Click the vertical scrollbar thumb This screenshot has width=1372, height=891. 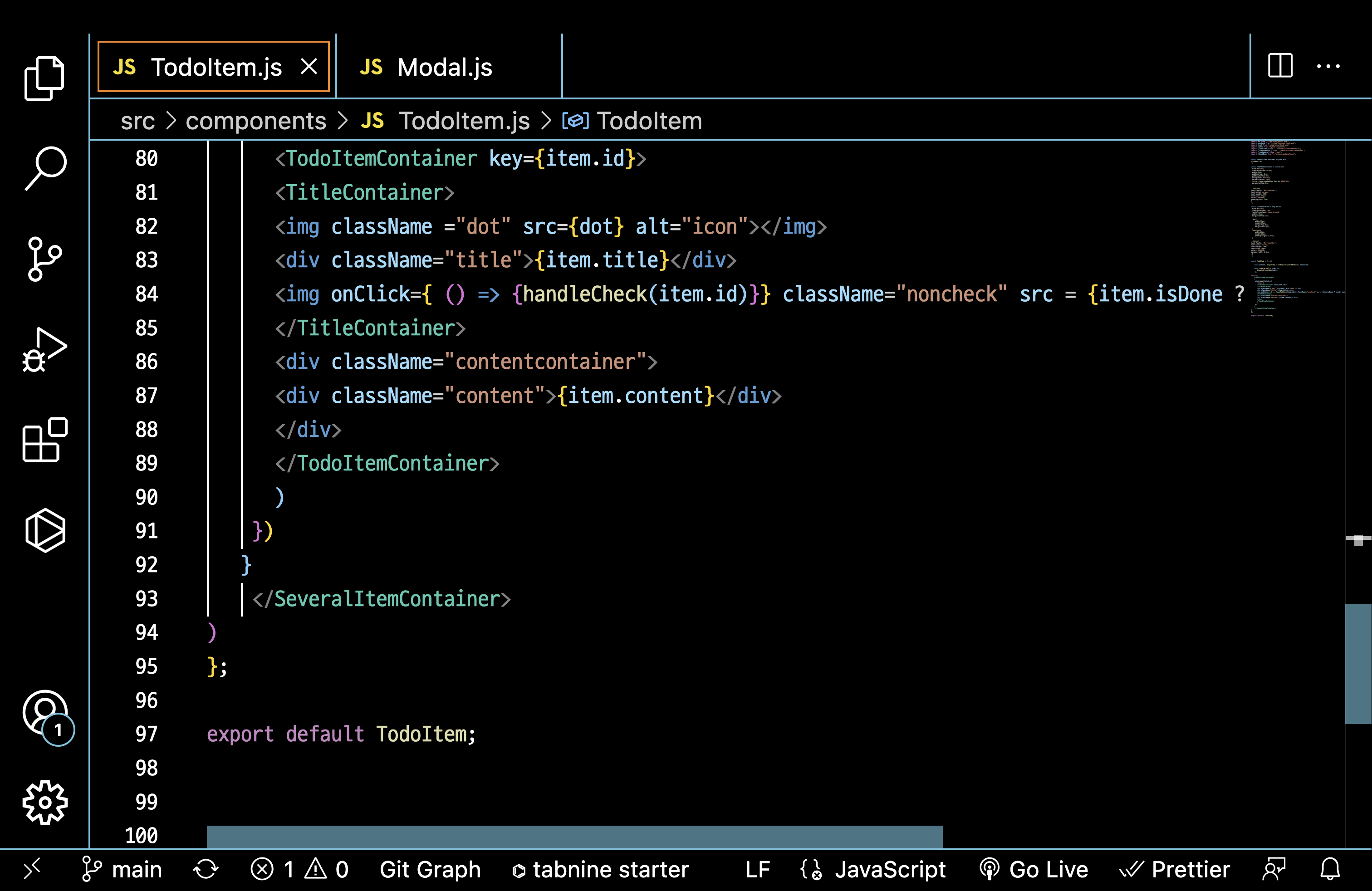click(1357, 663)
